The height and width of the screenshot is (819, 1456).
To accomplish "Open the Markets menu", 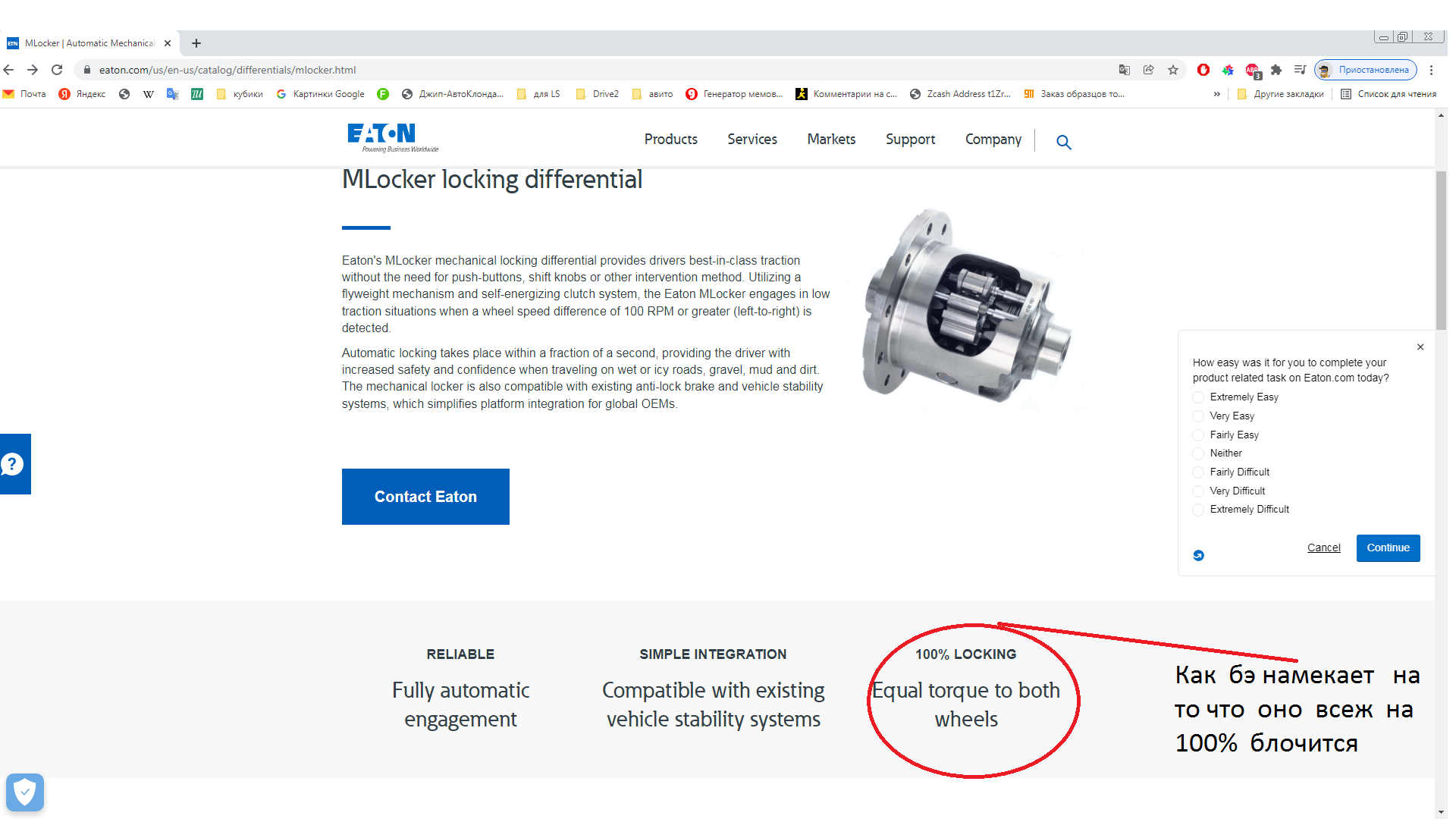I will pyautogui.click(x=831, y=140).
